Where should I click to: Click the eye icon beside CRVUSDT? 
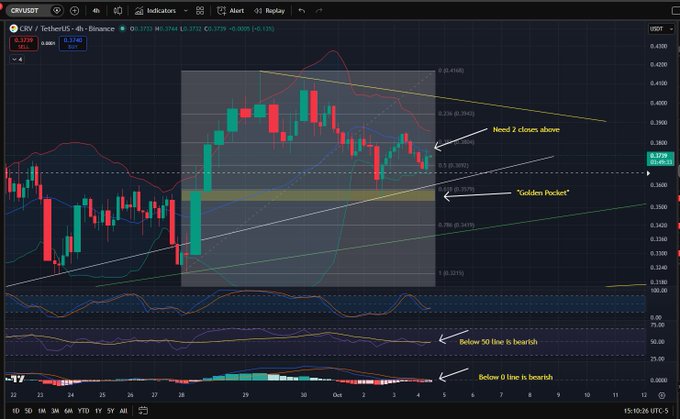click(56, 10)
